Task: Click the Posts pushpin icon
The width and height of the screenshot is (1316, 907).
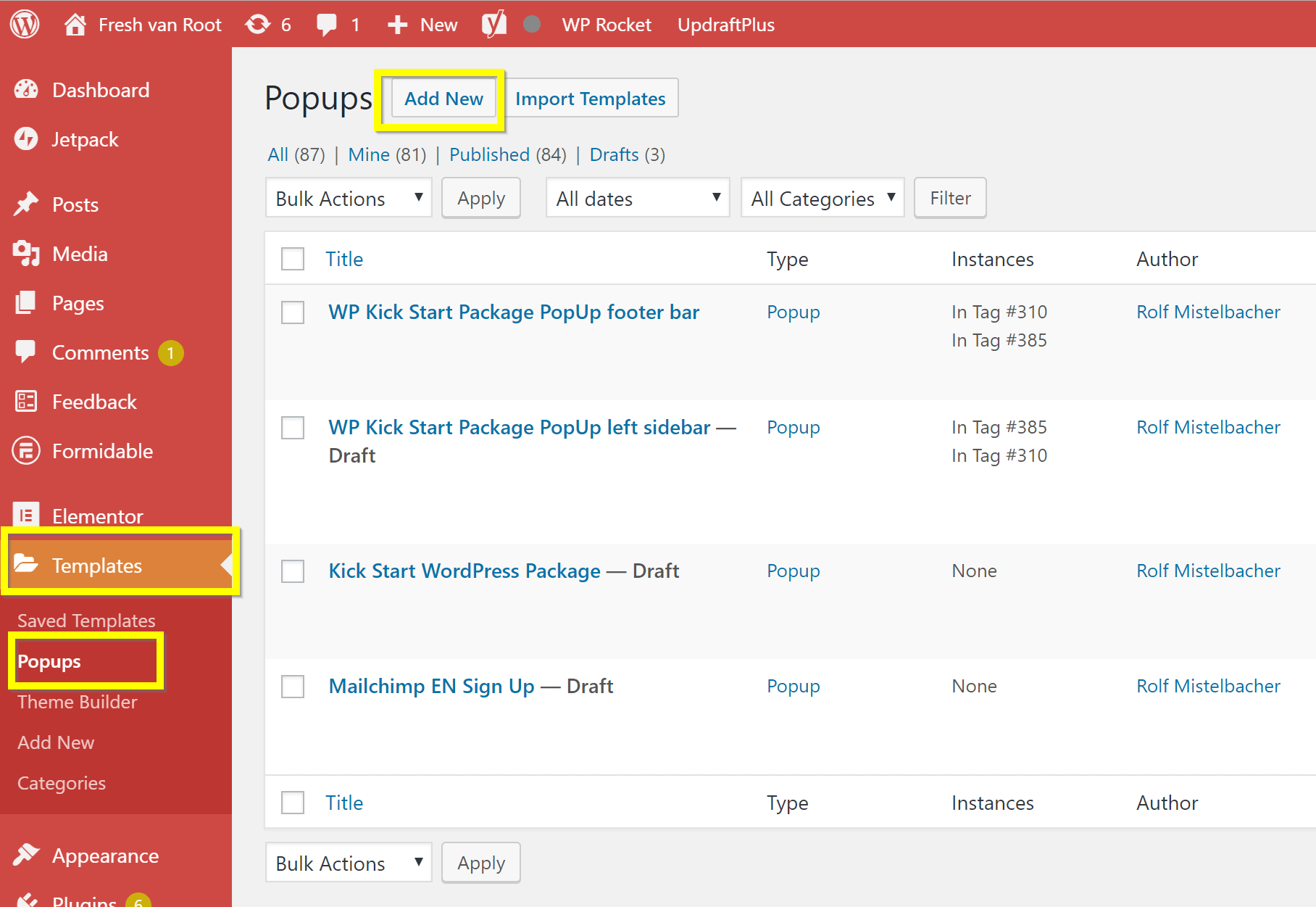Action: 26,204
